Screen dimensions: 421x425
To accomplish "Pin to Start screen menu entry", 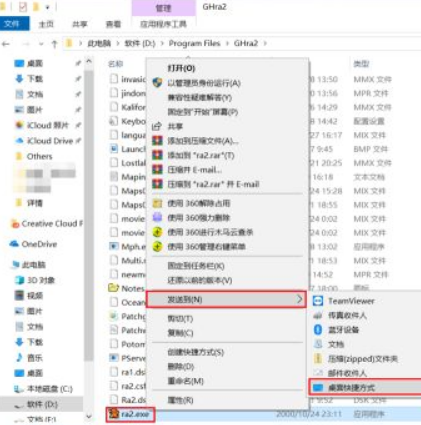I will (203, 112).
